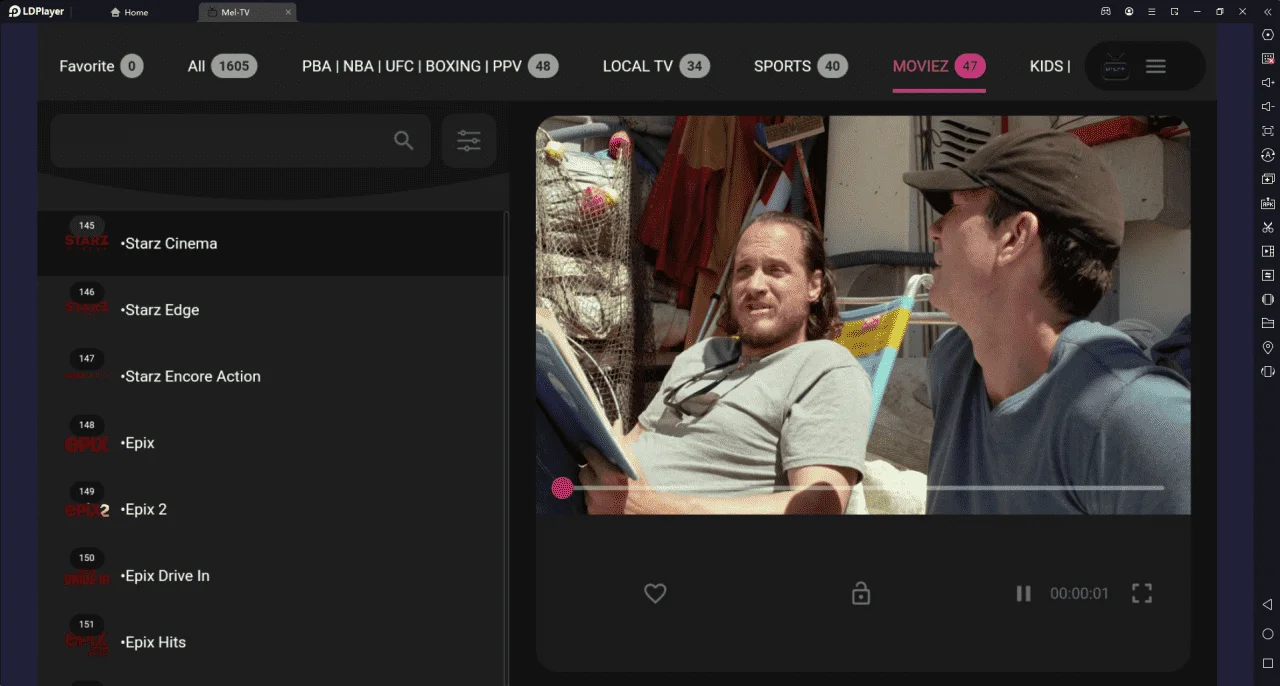Start the video recorder icon
Screen dimensions: 1280x686
pyautogui.click(x=1268, y=251)
